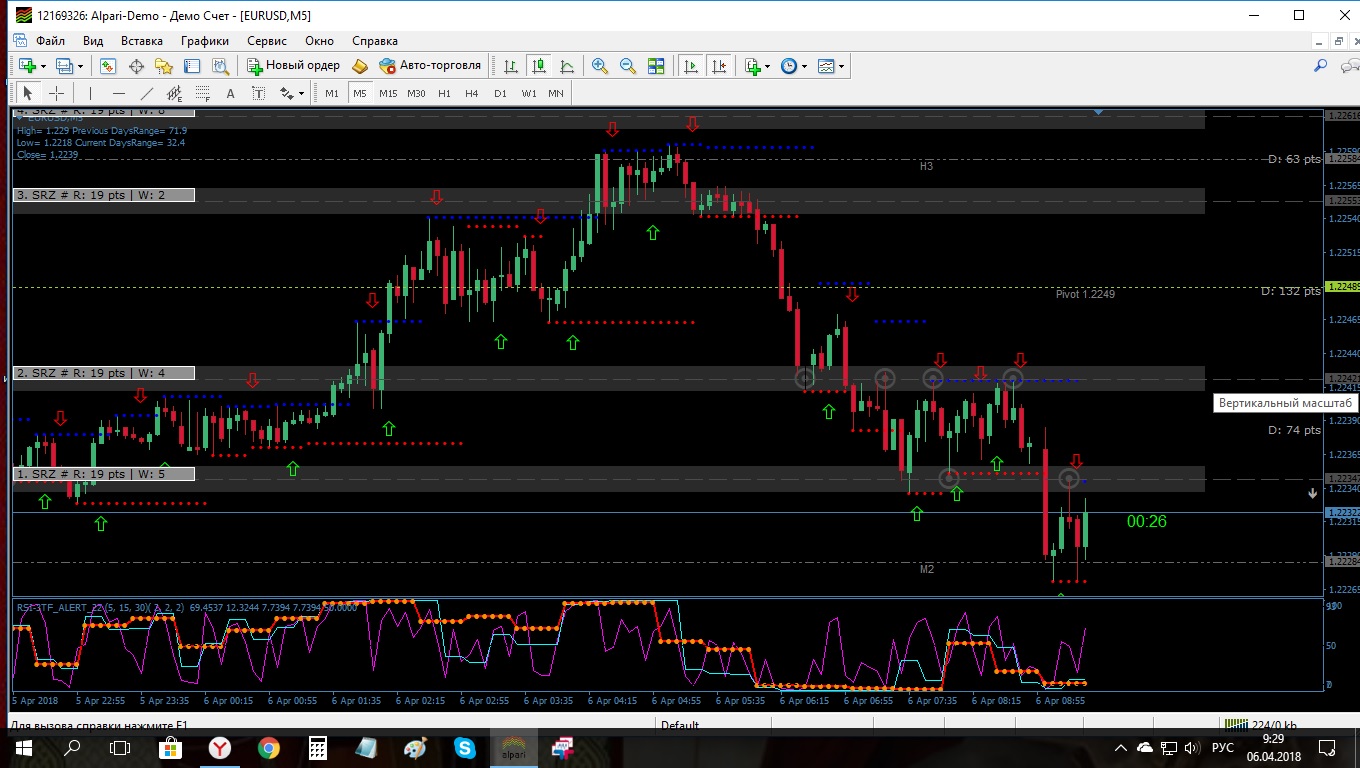Select the Trendline drawing tool

(x=146, y=93)
